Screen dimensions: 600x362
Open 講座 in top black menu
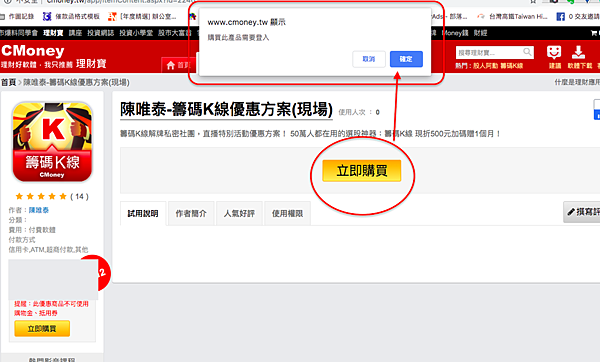pos(75,33)
